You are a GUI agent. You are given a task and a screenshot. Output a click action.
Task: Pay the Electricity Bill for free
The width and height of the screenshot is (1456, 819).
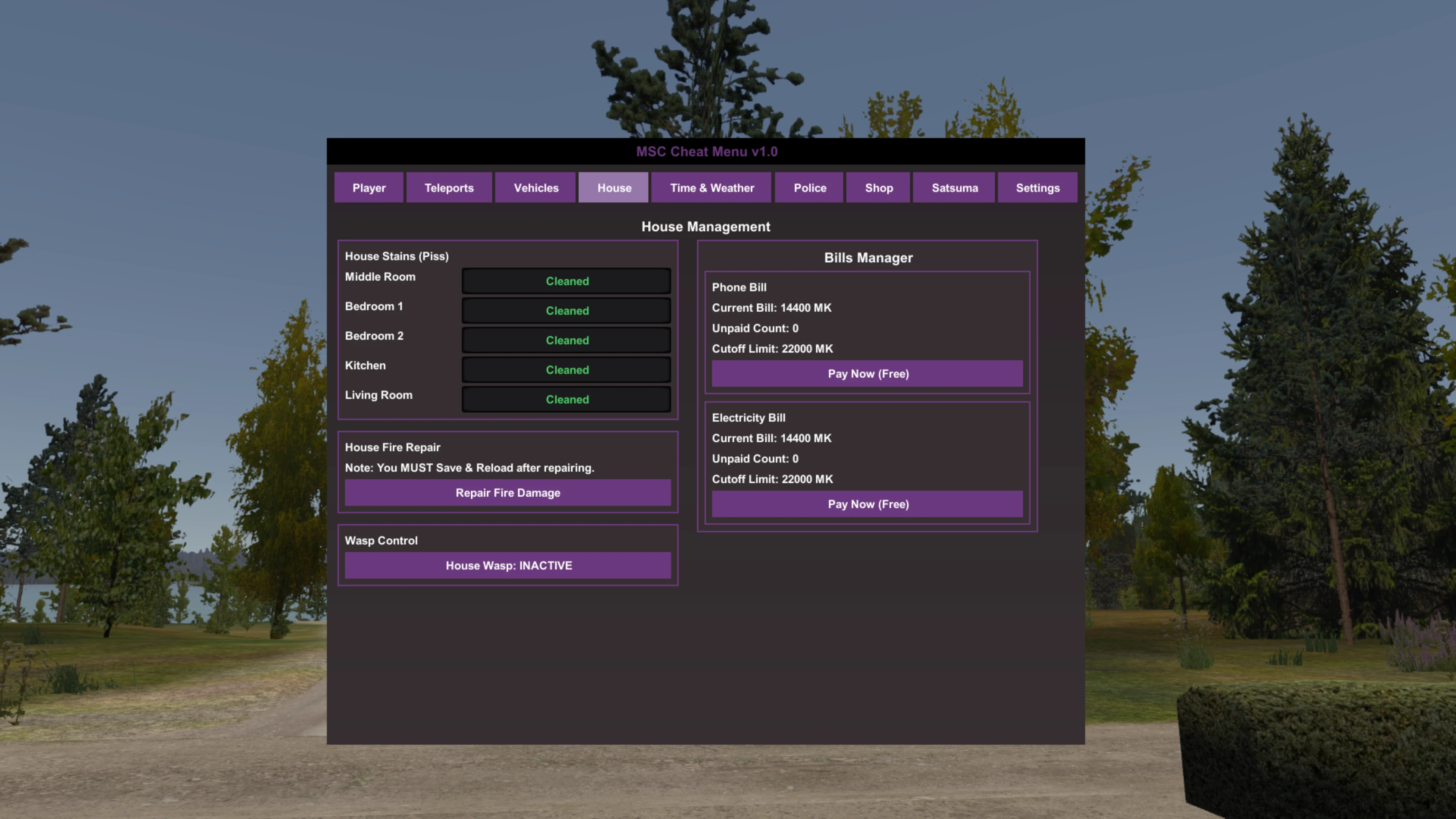point(867,504)
